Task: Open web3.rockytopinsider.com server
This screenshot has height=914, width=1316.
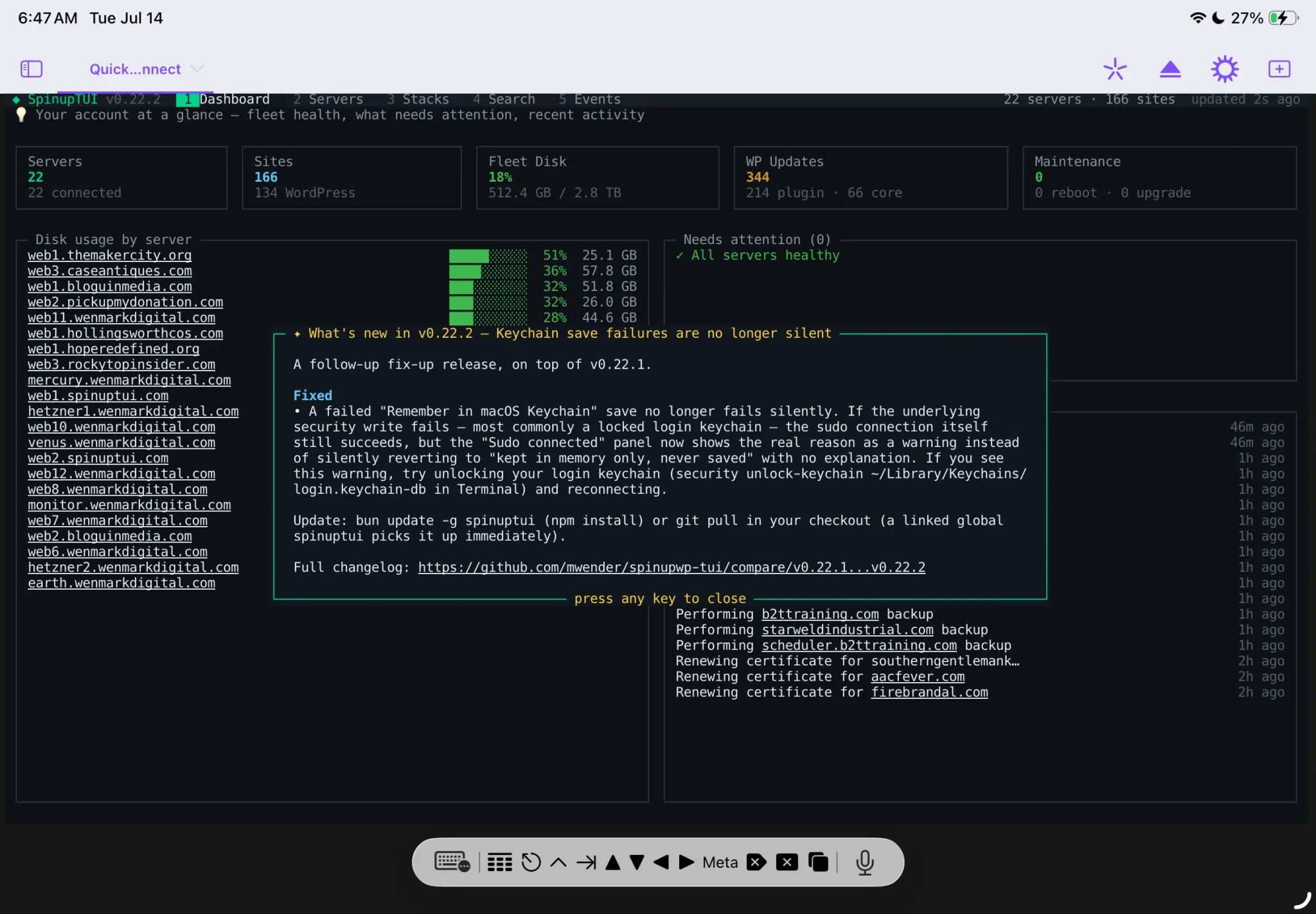Action: 121,364
